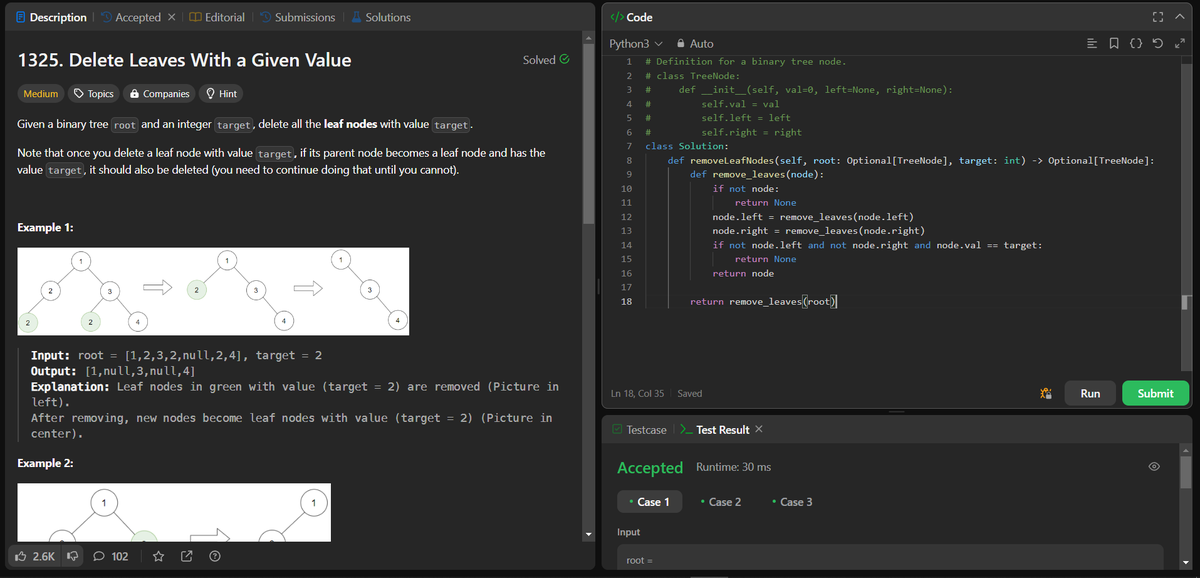Open the Python3 language dropdown

point(636,44)
